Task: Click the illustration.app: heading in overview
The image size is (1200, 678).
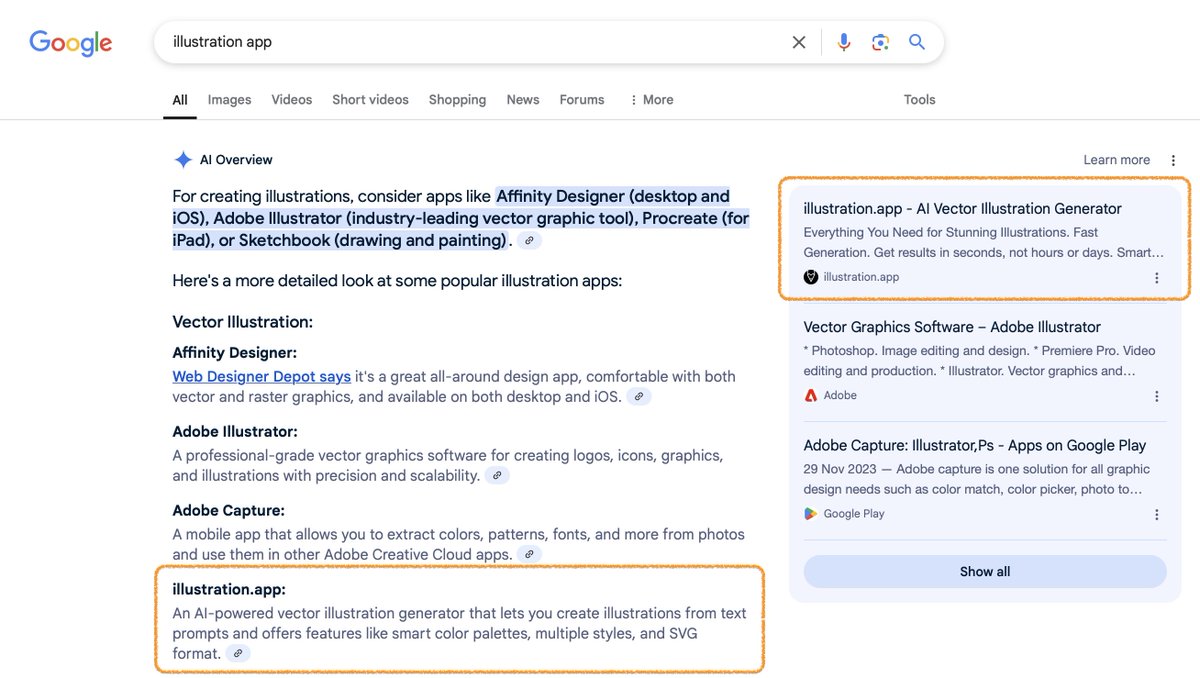Action: coord(229,590)
